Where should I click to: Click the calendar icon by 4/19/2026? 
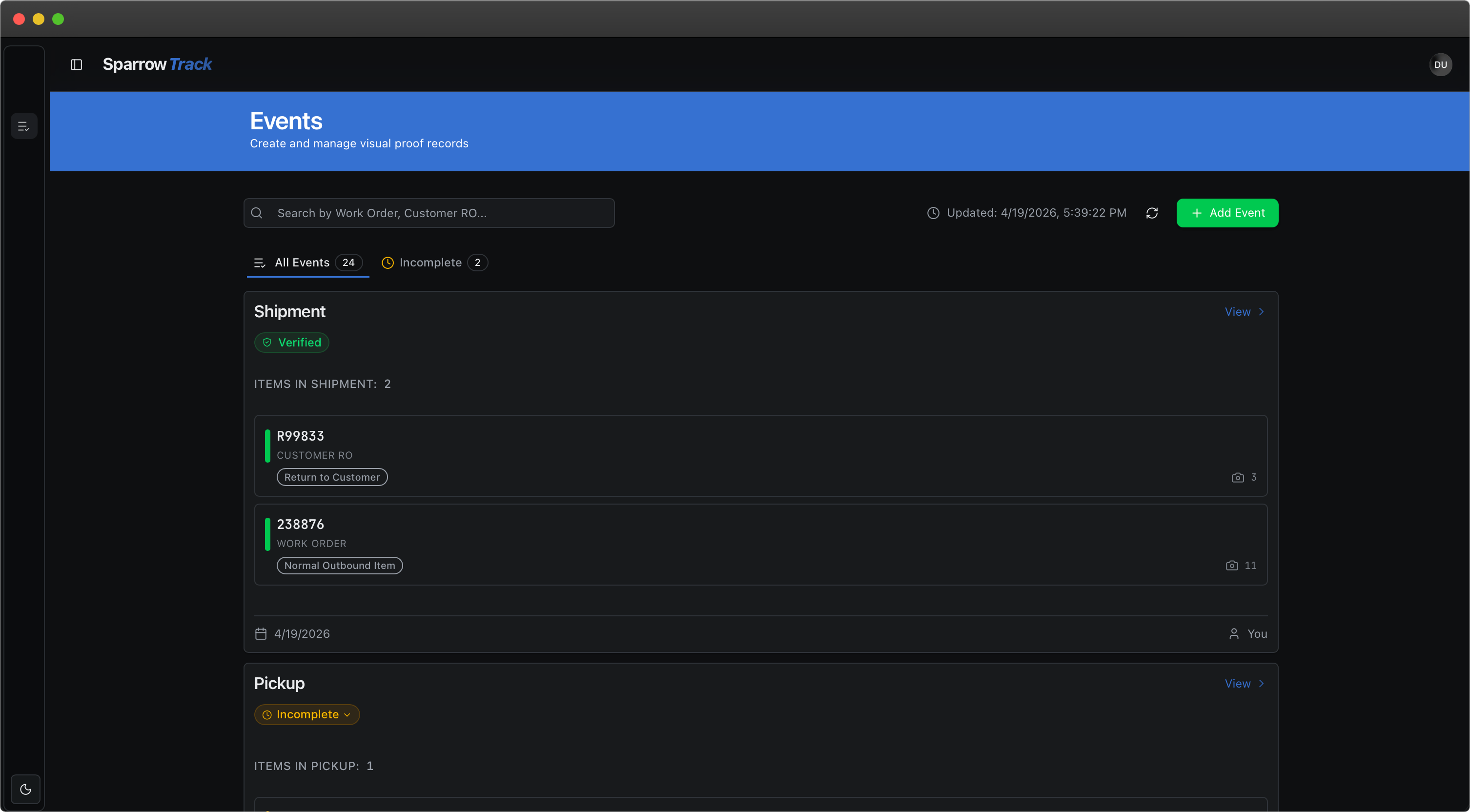[261, 634]
